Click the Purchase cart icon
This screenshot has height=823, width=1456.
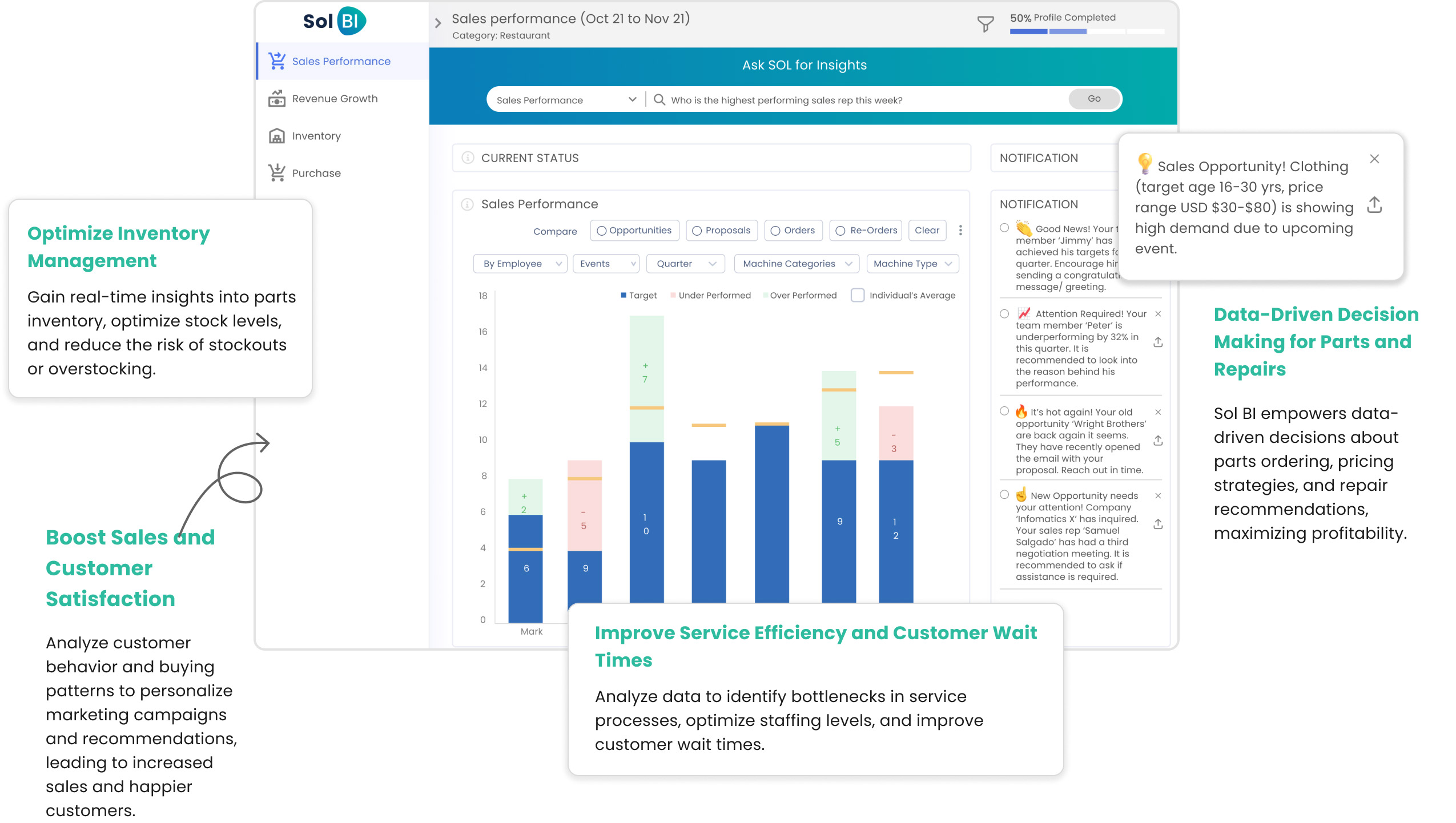(277, 173)
